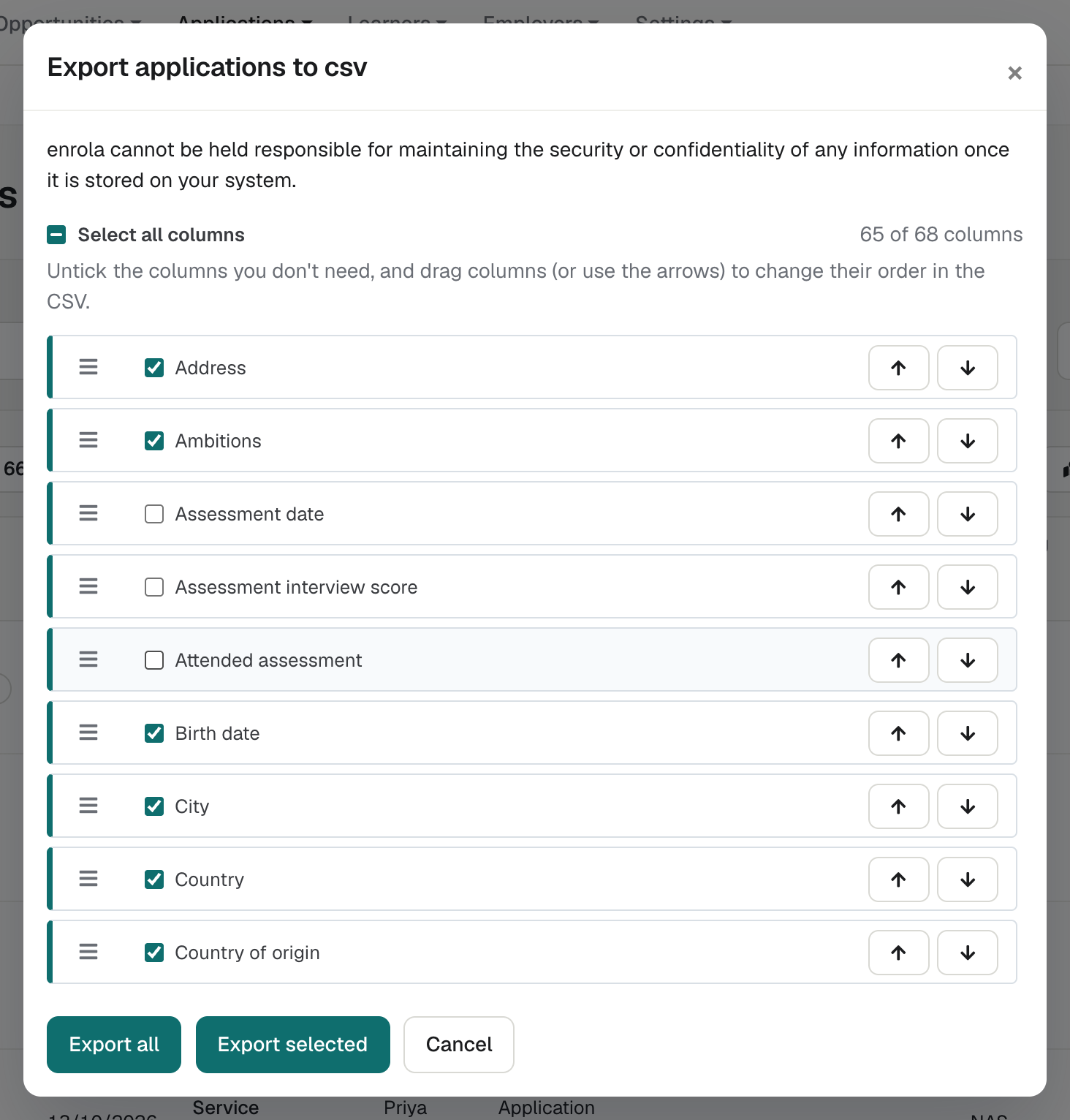The height and width of the screenshot is (1120, 1070).
Task: Move City column down
Action: coord(968,806)
